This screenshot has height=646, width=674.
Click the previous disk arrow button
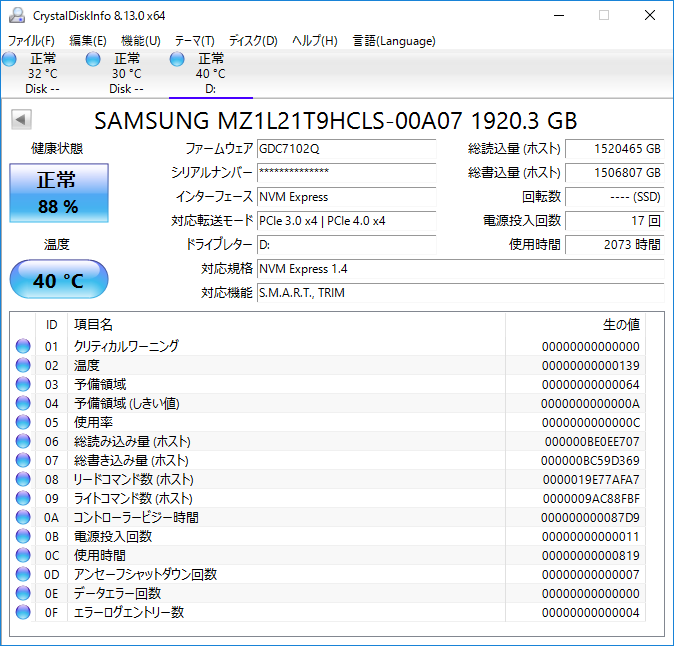(20, 120)
